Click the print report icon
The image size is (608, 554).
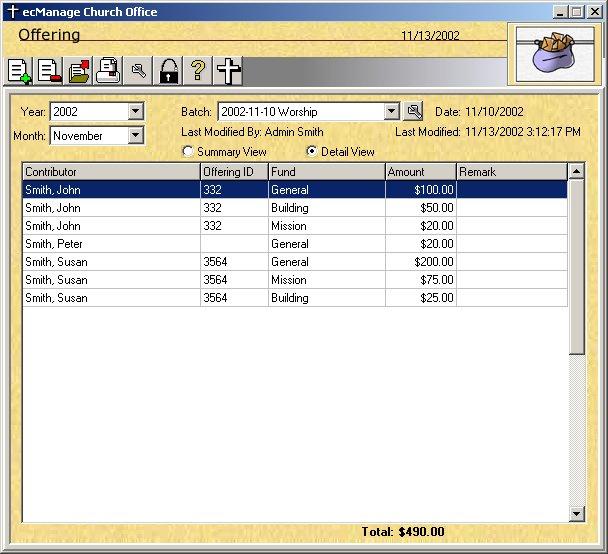coord(108,71)
